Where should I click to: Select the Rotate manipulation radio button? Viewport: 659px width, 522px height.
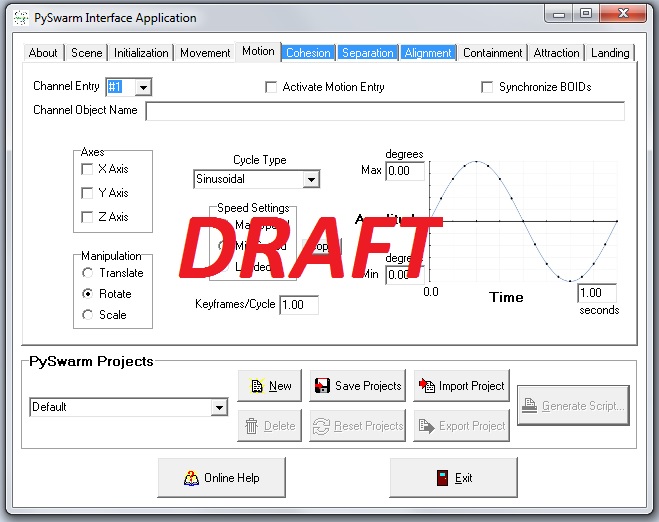pyautogui.click(x=87, y=293)
